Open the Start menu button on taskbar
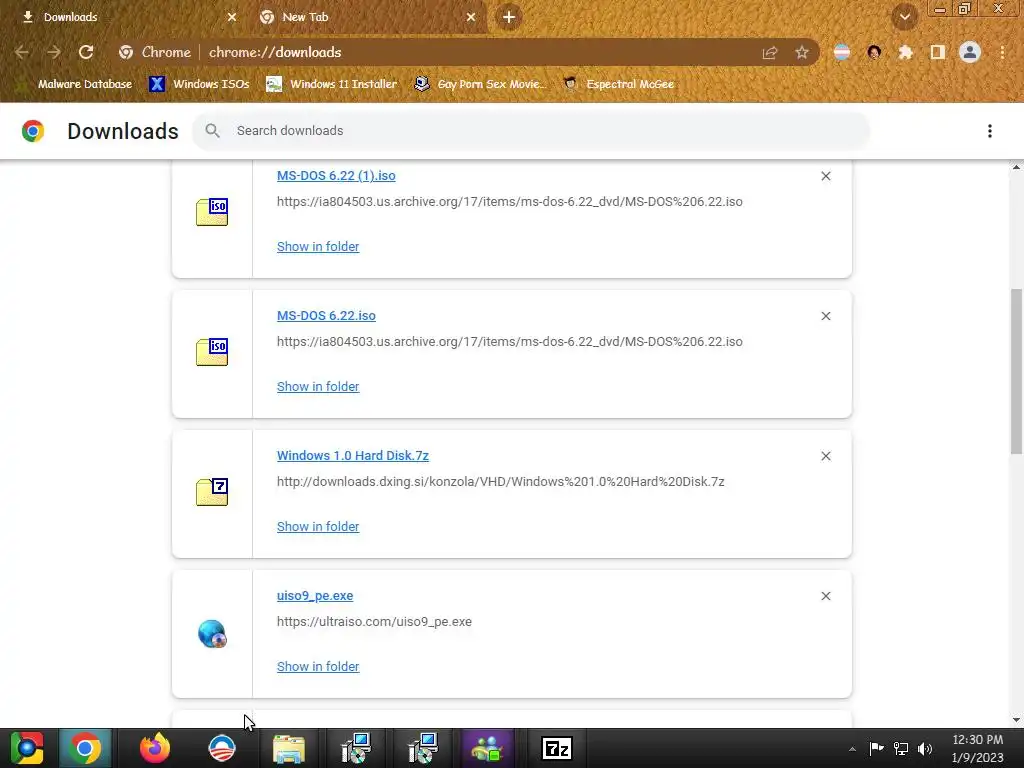Screen dimensions: 1024x768 pos(27,748)
